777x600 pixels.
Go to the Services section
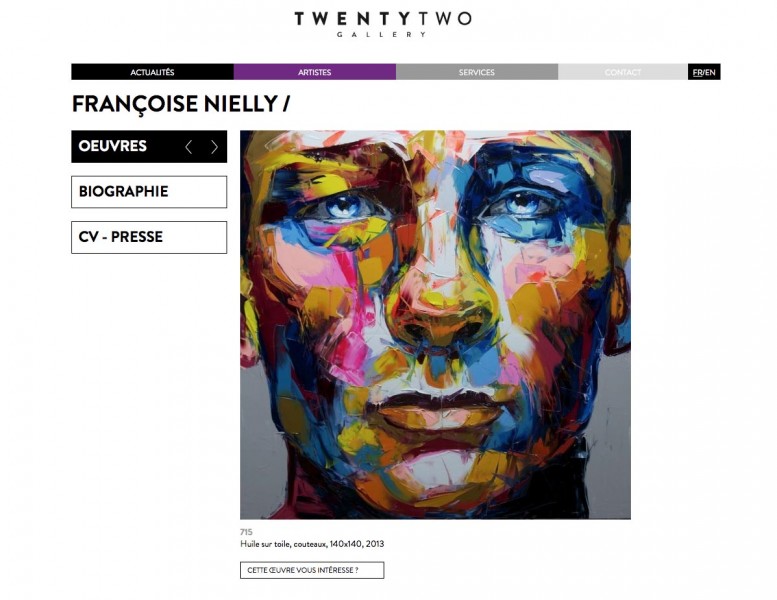[x=477, y=72]
